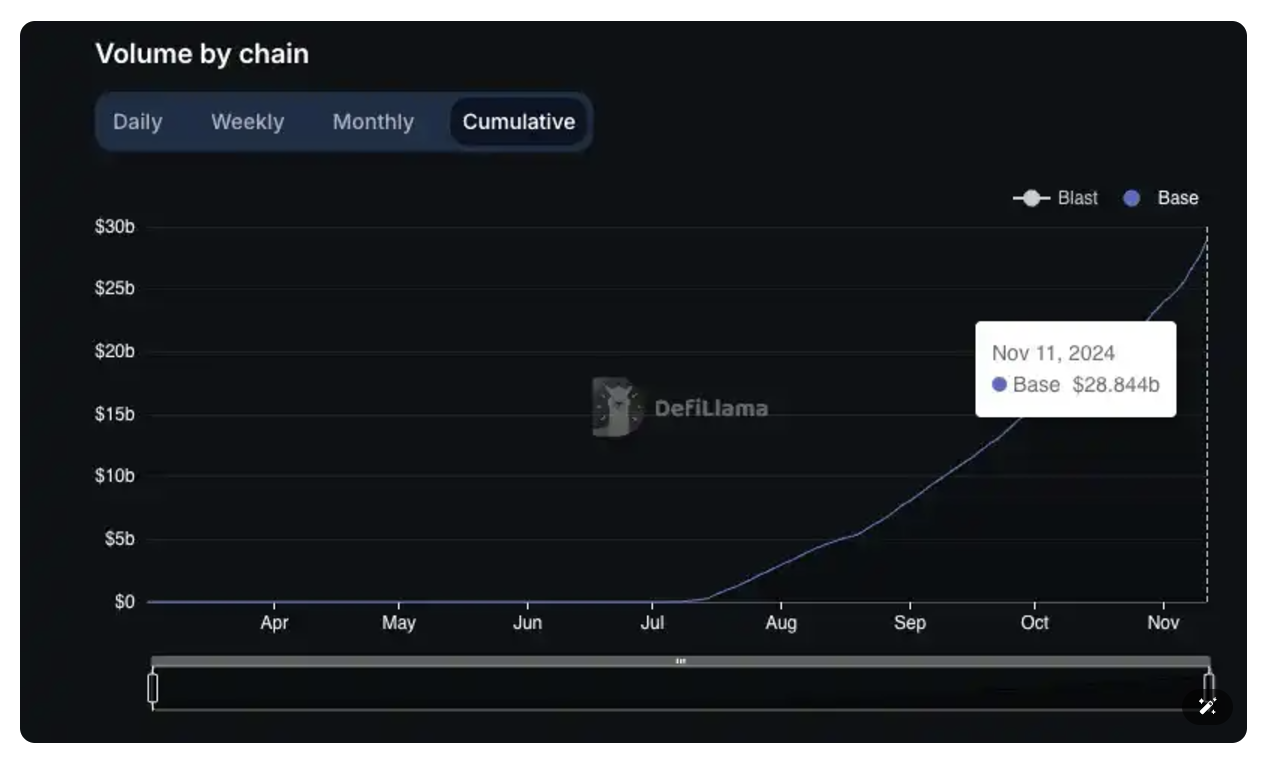Click the Aug label on the x-axis
Screen dimensions: 1266x760
(x=781, y=623)
